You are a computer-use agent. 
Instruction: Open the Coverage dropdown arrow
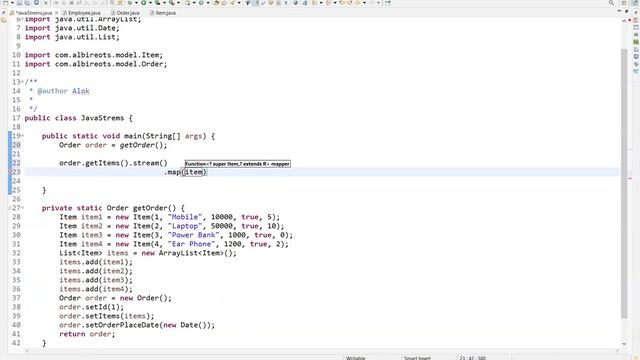click(164, 3)
